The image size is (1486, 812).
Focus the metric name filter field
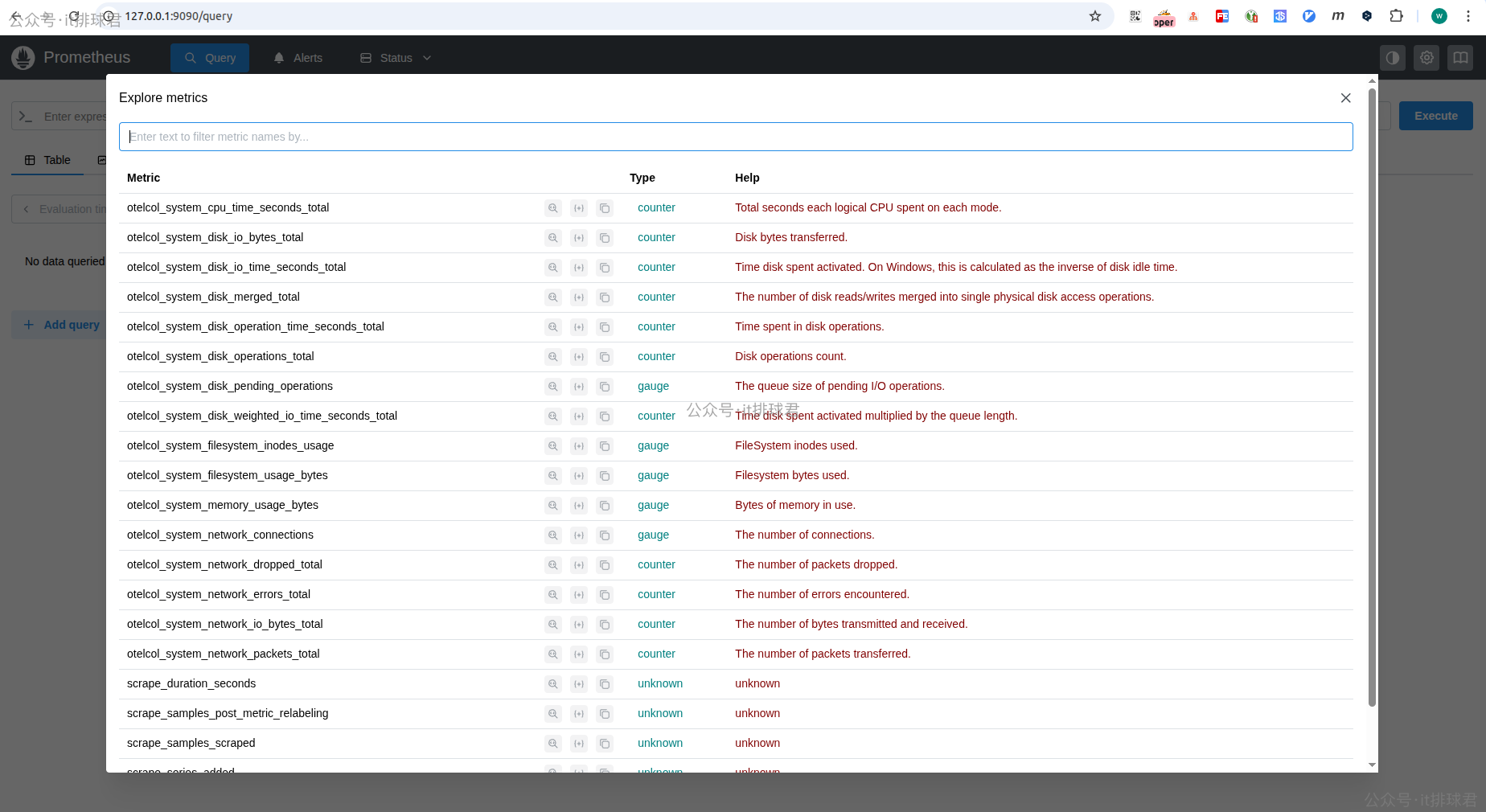pyautogui.click(x=736, y=137)
